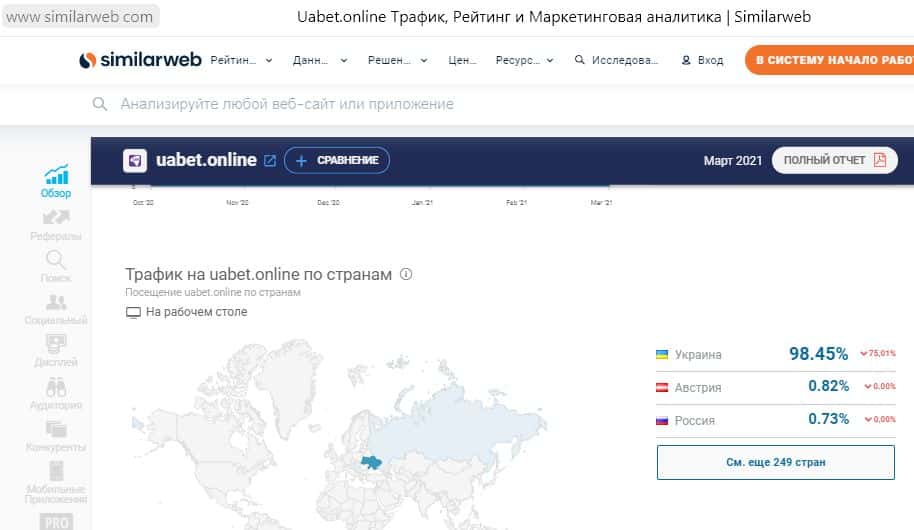Open the Рефералы sidebar section

coord(56,225)
